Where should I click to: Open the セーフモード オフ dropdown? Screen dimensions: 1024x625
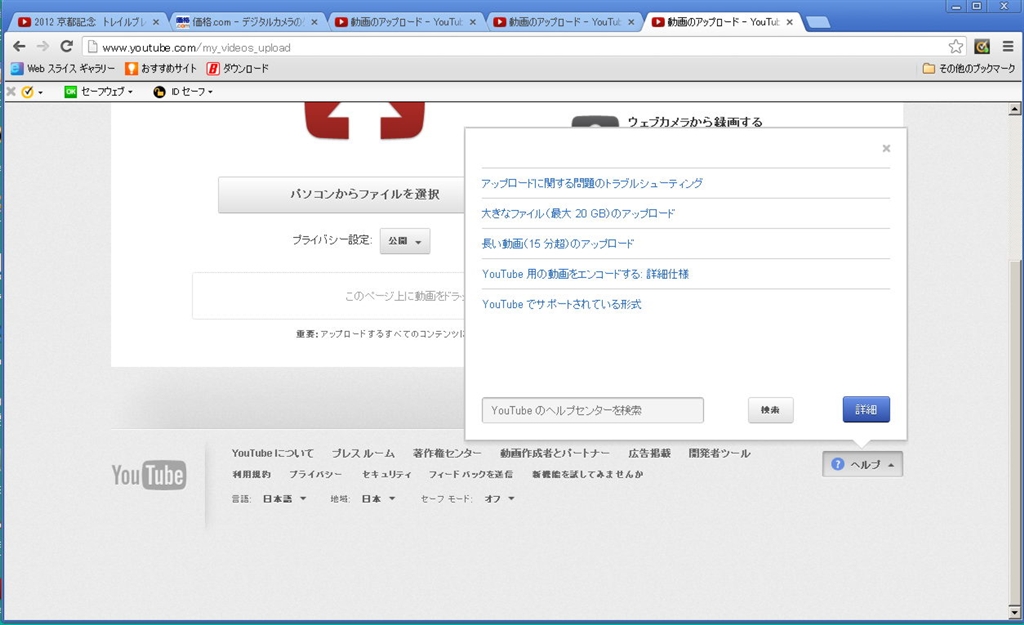500,499
